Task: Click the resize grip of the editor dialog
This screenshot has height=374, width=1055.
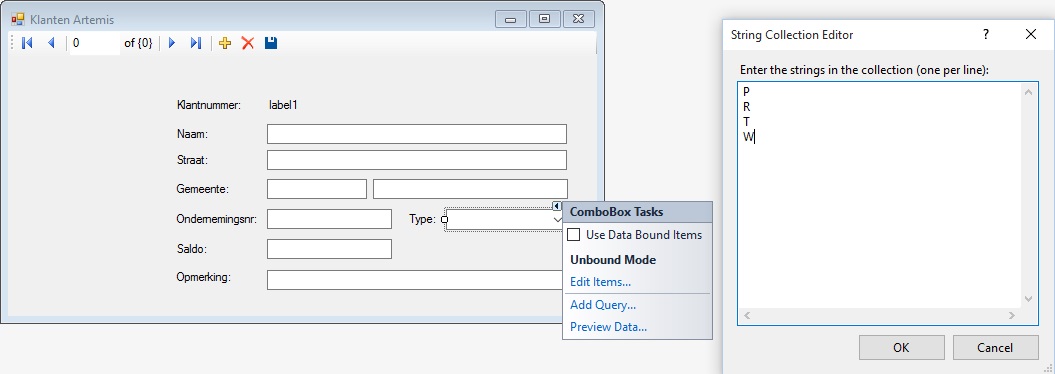Action: click(1049, 369)
